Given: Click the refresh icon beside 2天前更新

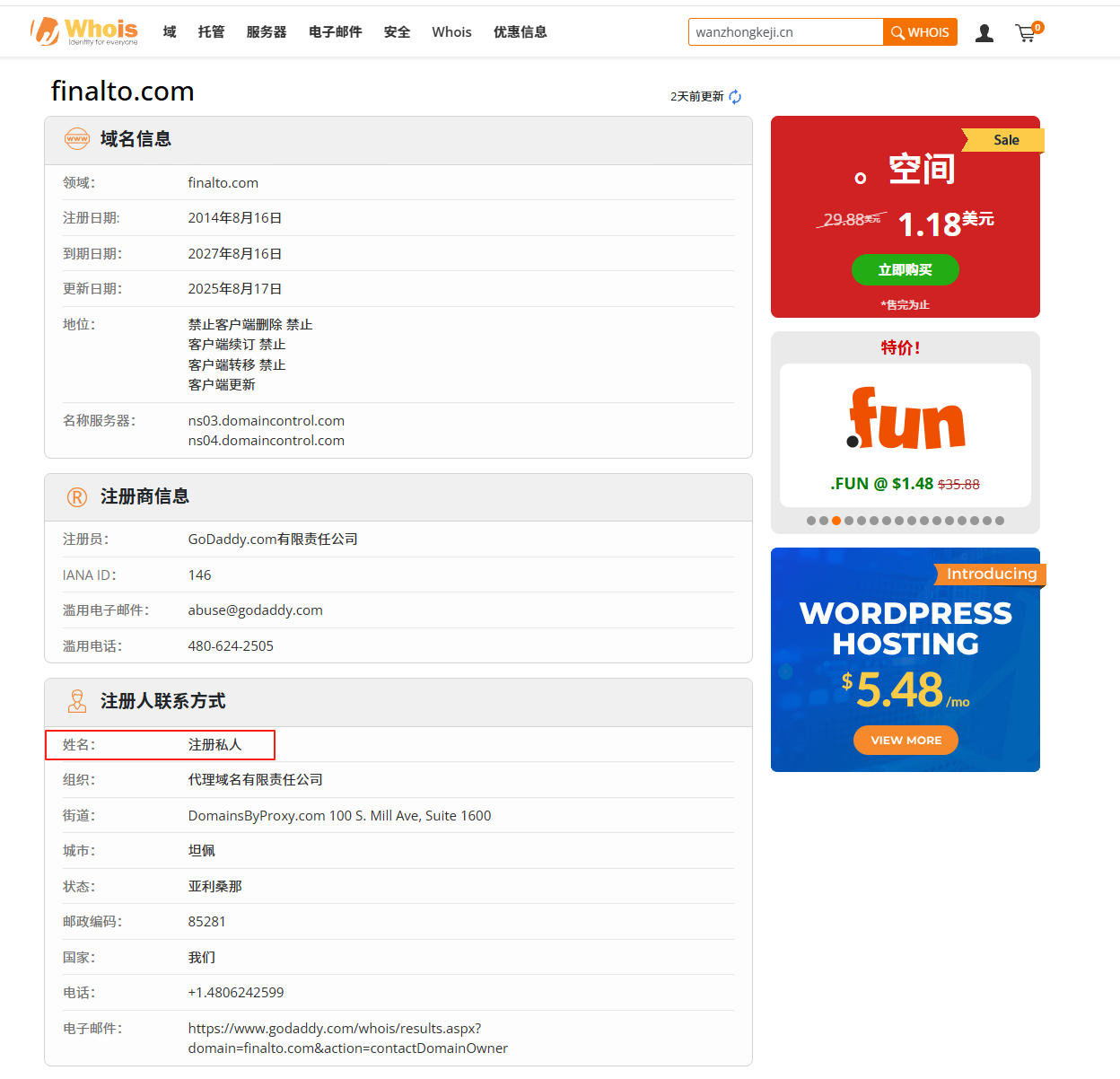Looking at the screenshot, I should pos(735,97).
